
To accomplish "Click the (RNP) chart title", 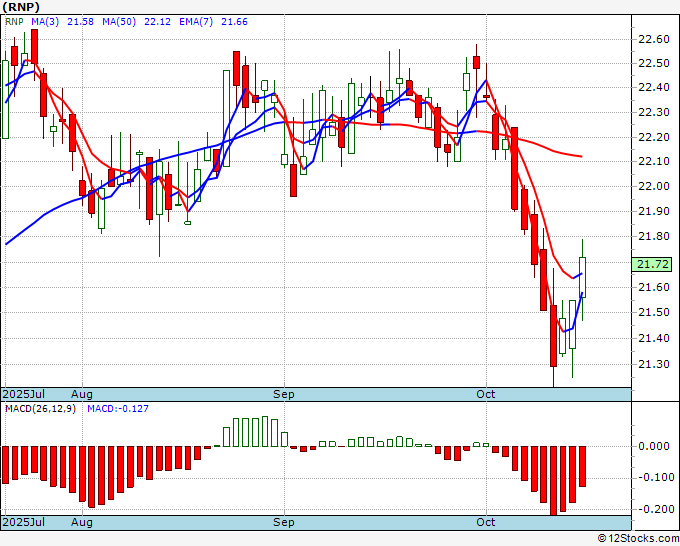I will click(21, 7).
